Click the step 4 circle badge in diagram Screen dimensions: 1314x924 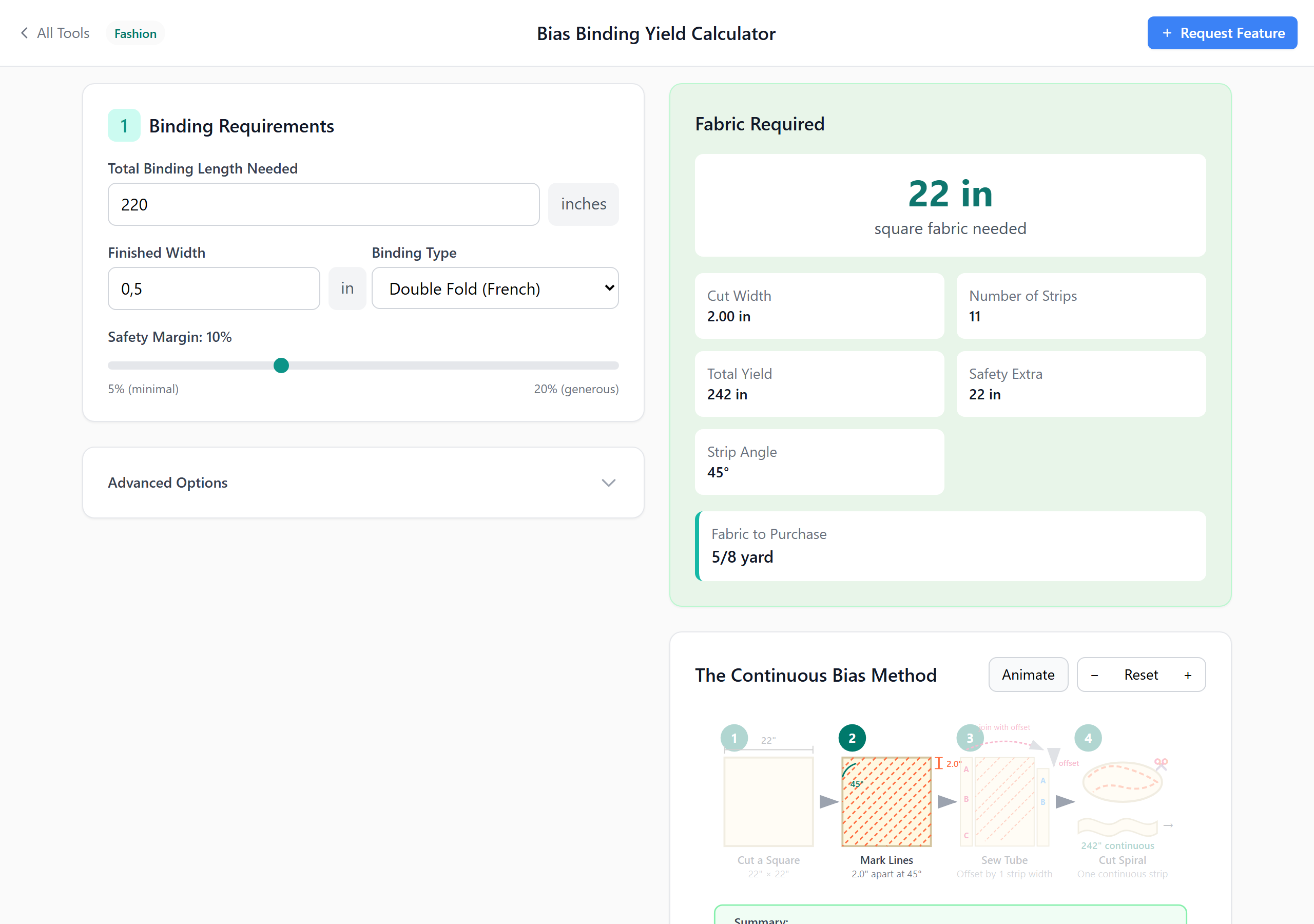coord(1087,738)
